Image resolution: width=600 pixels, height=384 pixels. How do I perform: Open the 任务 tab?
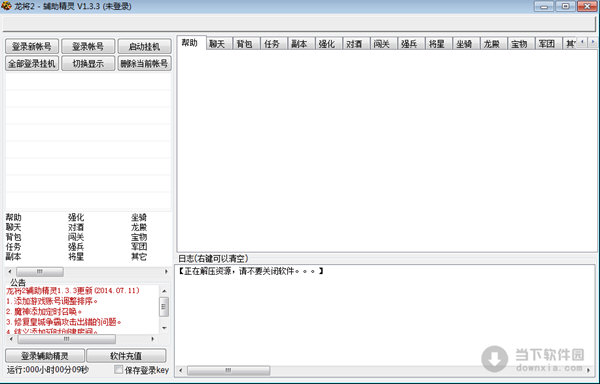click(x=273, y=44)
